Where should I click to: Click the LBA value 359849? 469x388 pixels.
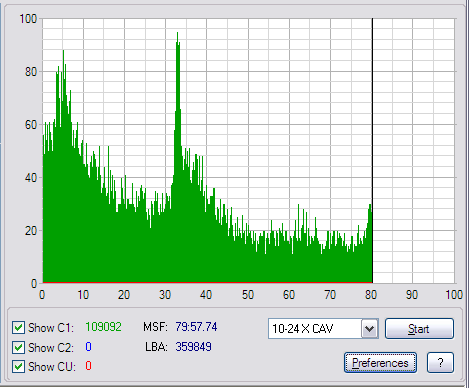194,347
